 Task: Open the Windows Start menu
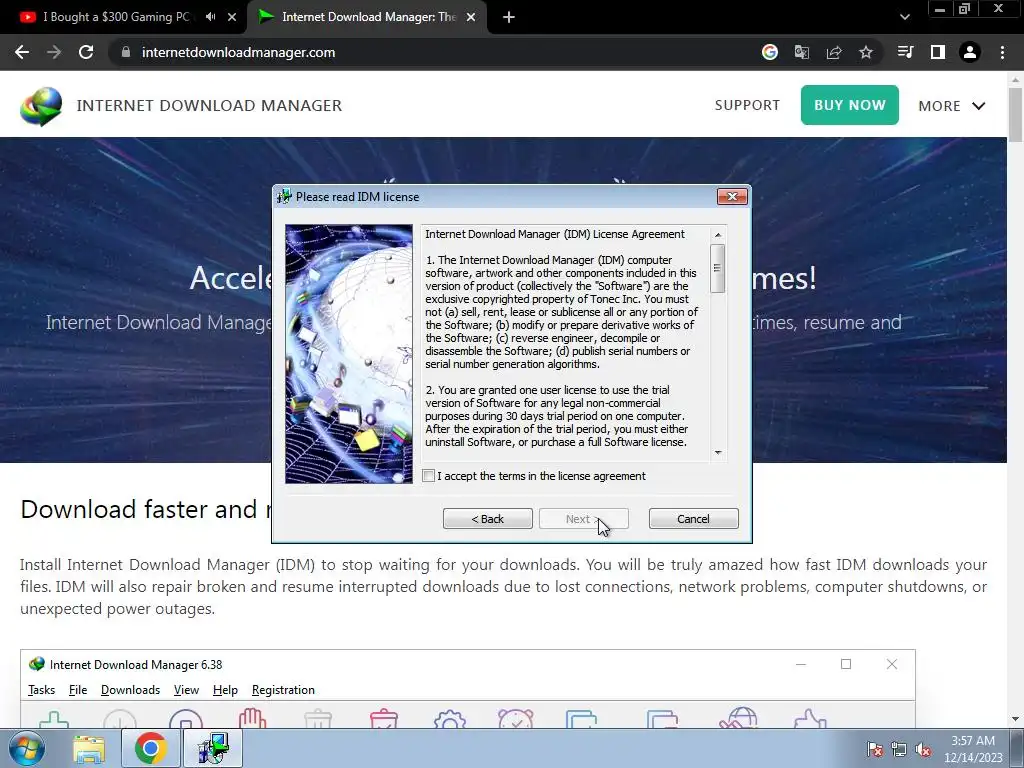(27, 748)
